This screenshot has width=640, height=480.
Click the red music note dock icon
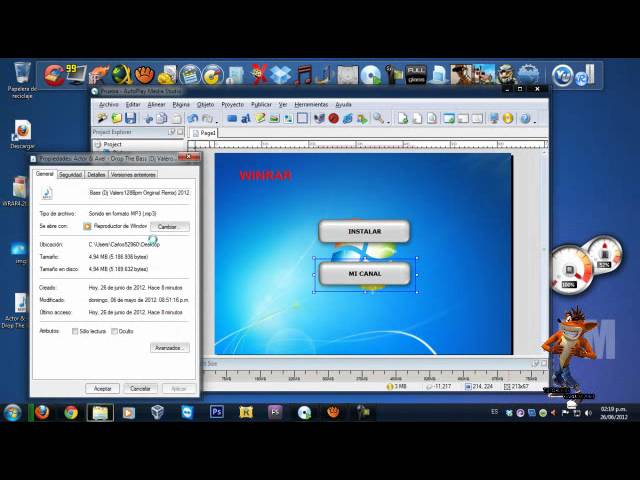303,75
